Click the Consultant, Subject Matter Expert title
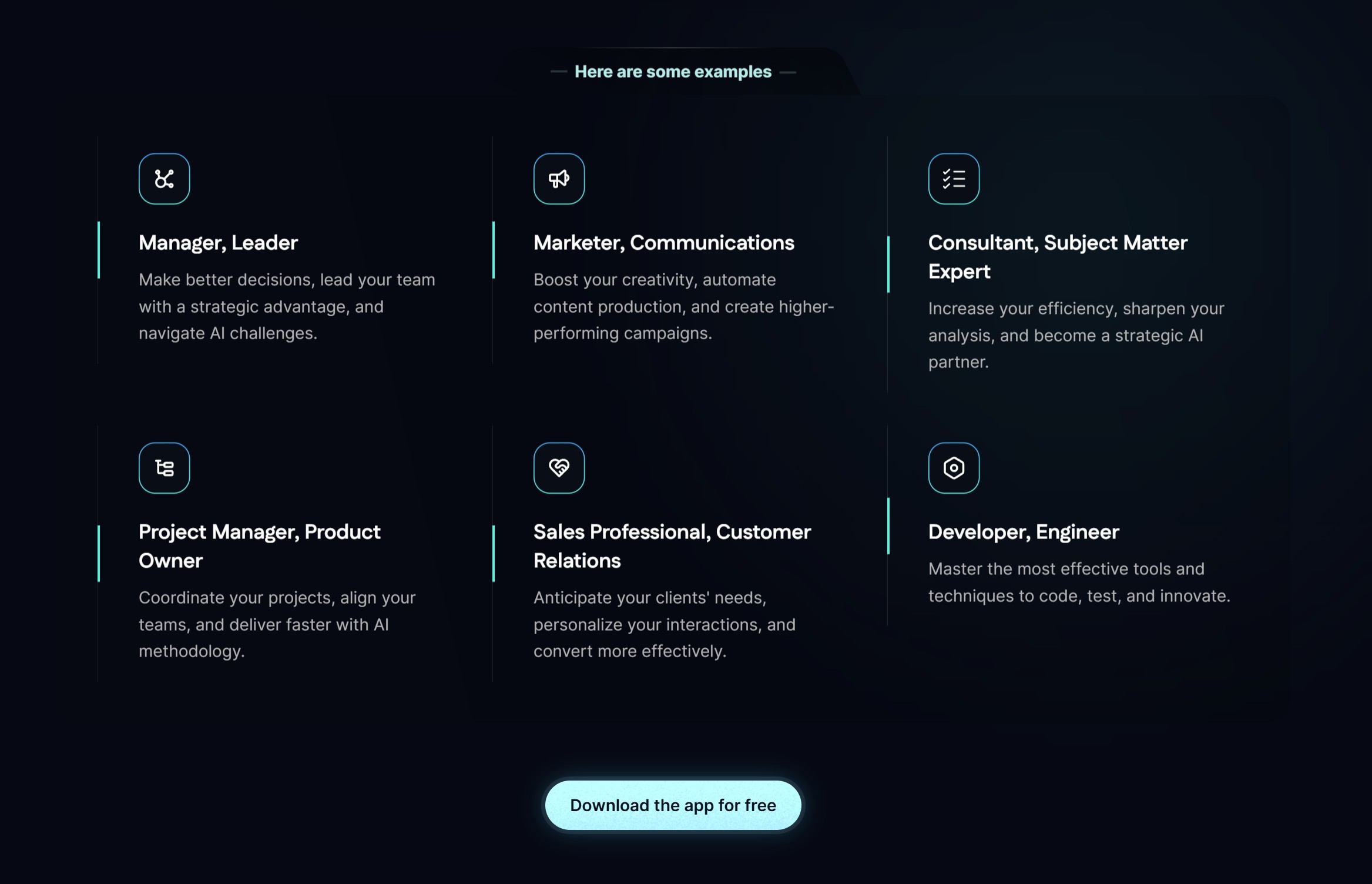 1058,257
